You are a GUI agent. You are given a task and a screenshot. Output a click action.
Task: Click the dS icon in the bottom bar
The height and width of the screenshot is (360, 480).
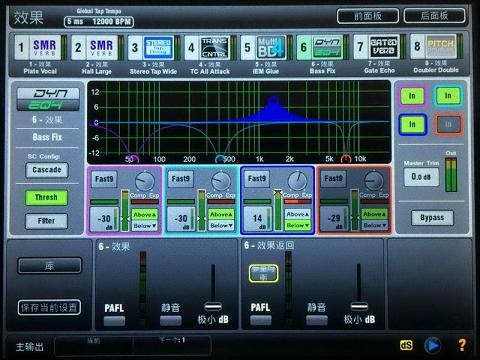(x=406, y=345)
